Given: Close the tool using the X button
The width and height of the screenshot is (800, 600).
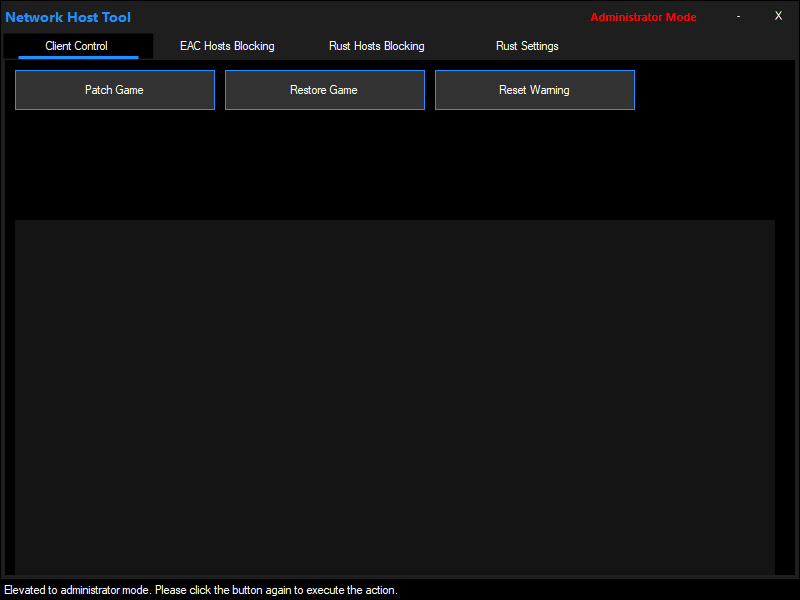Looking at the screenshot, I should 778,16.
